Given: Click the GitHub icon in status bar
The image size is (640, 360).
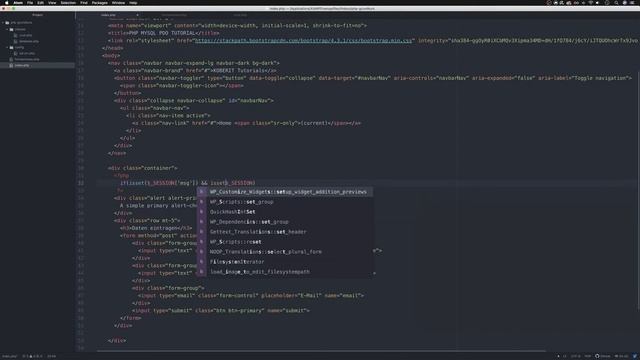Looking at the screenshot, I should point(597,356).
